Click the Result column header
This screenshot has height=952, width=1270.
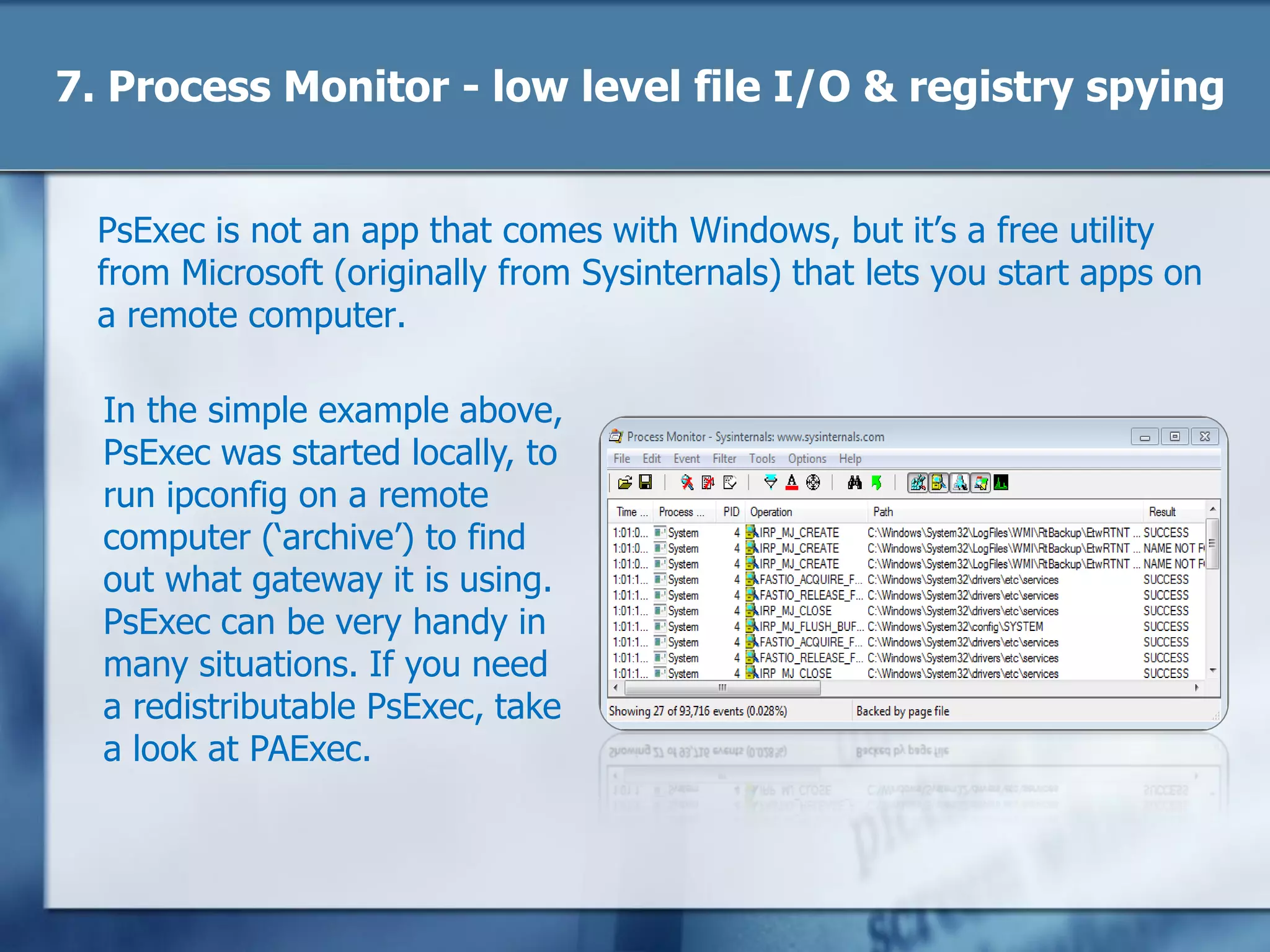click(x=1174, y=512)
